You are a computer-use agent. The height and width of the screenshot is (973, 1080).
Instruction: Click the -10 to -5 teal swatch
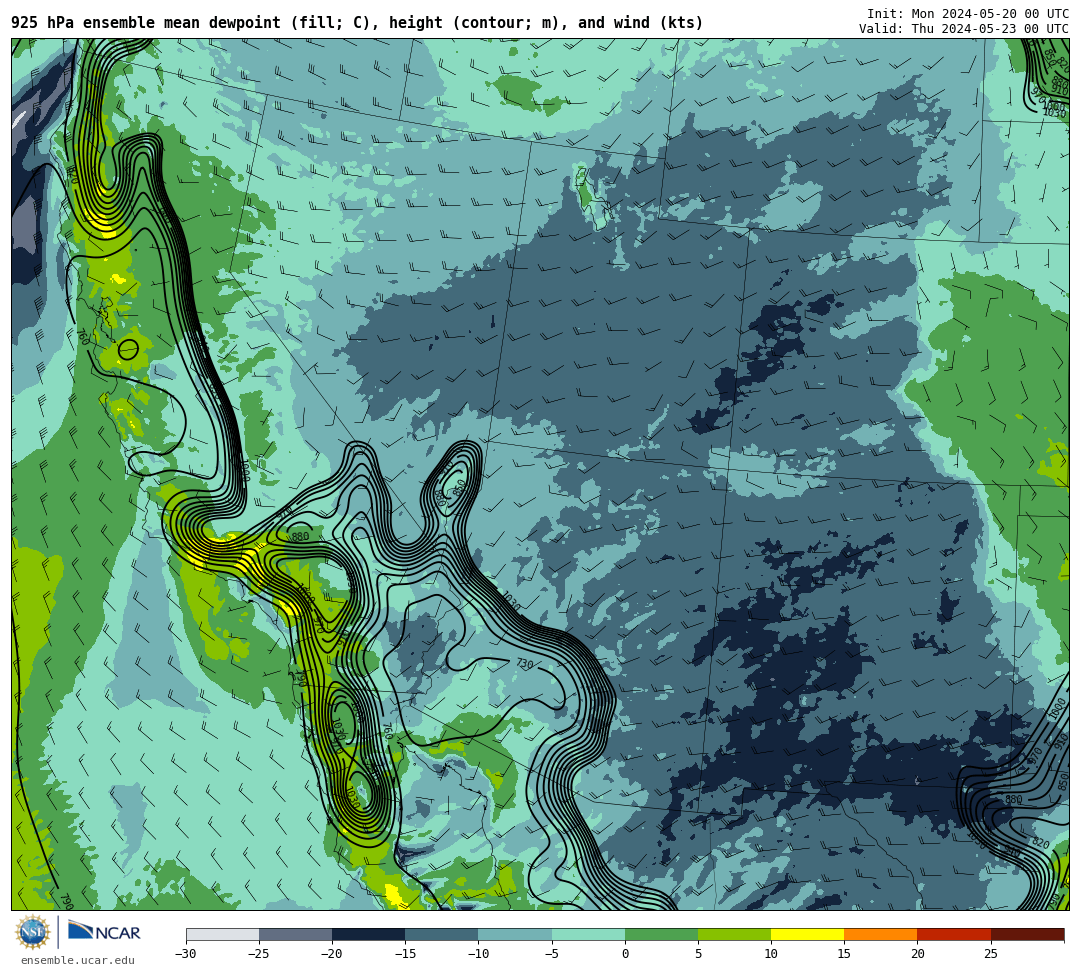pos(515,934)
